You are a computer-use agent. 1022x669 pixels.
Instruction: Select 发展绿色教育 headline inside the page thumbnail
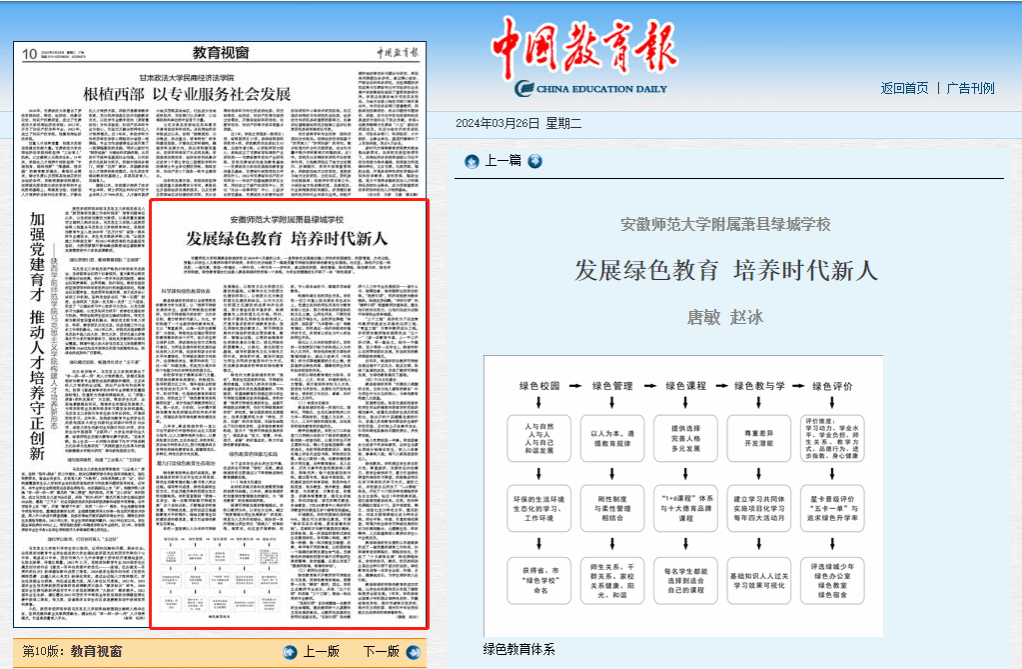[287, 239]
